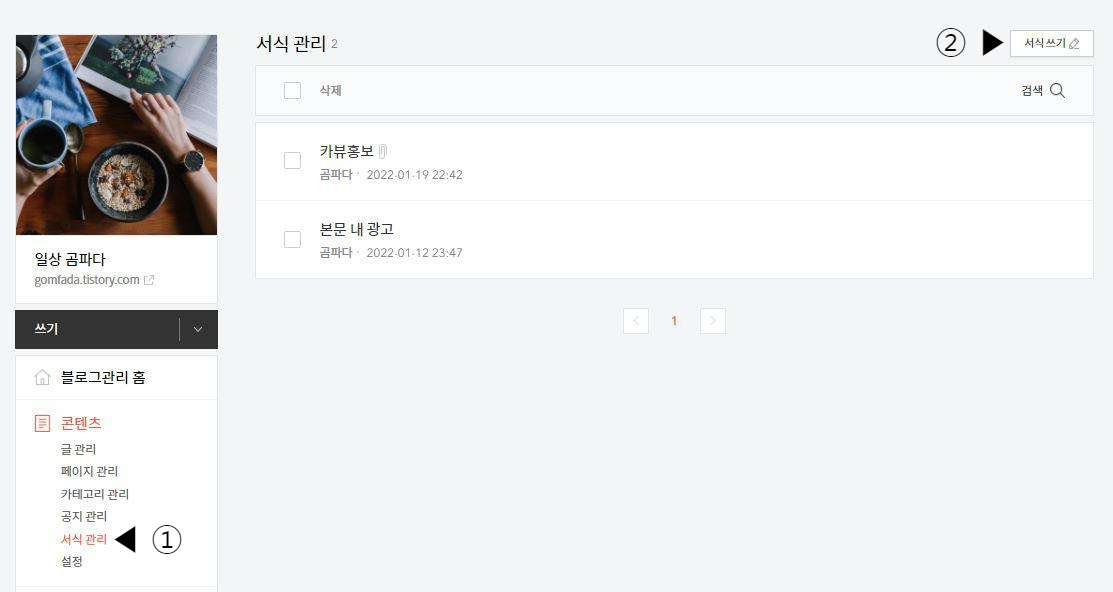Open search by clicking the magnifier icon
1113x592 pixels.
coord(1057,90)
